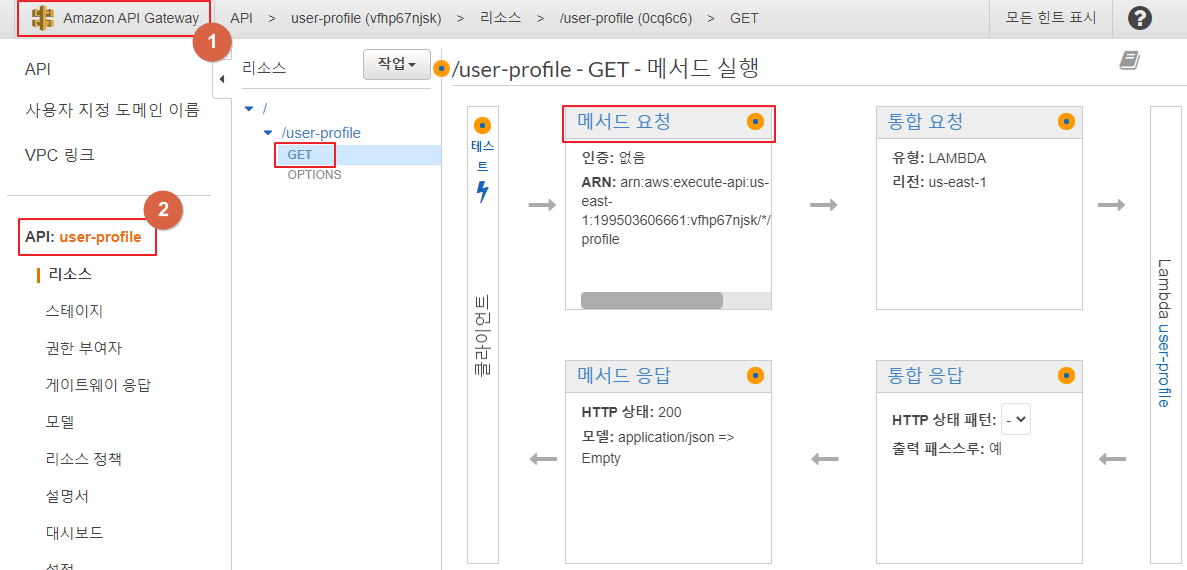Select 스테이지 in the sidebar
This screenshot has height=570, width=1187.
(x=74, y=311)
